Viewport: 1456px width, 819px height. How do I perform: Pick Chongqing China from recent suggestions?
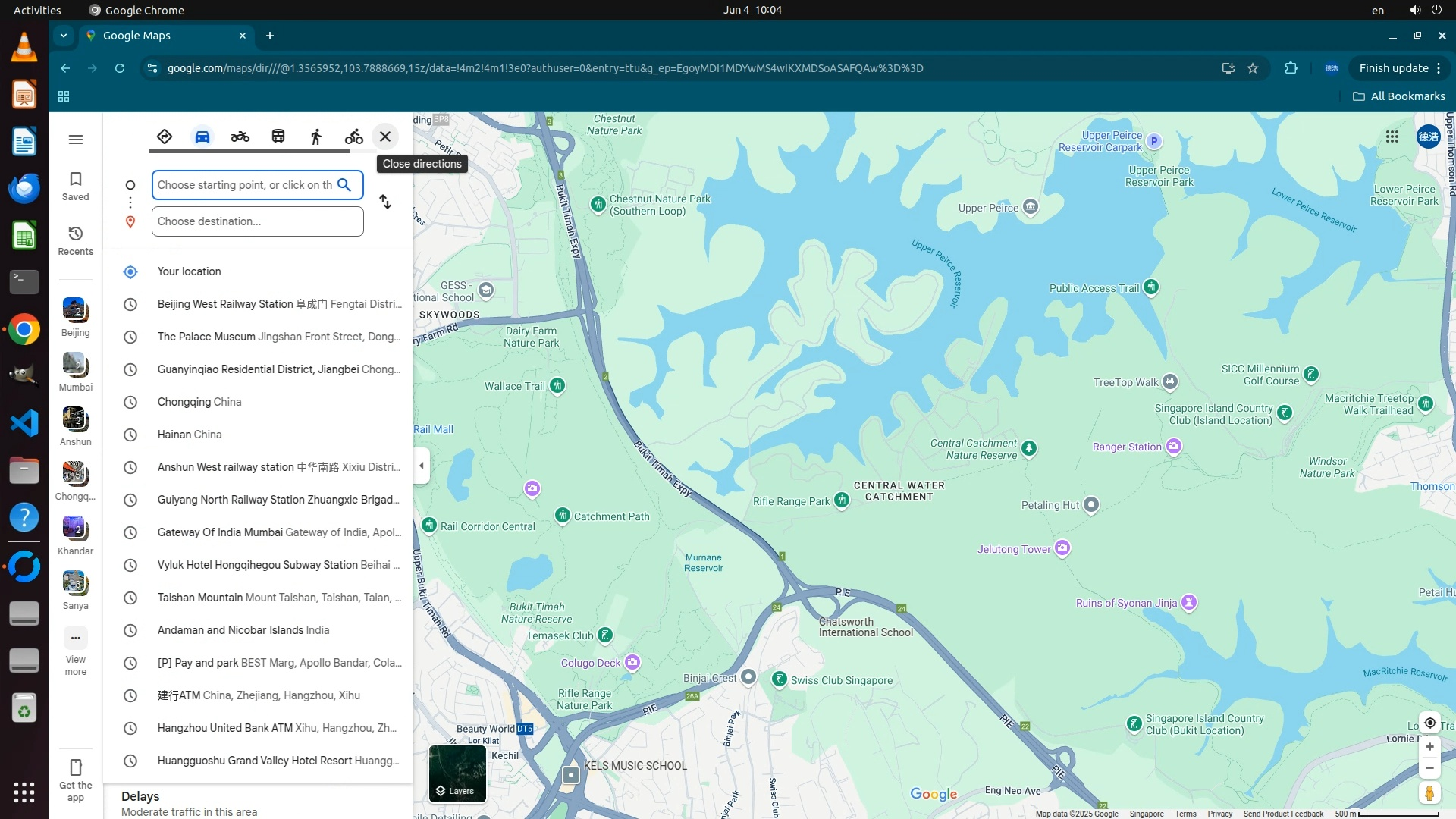coord(199,402)
